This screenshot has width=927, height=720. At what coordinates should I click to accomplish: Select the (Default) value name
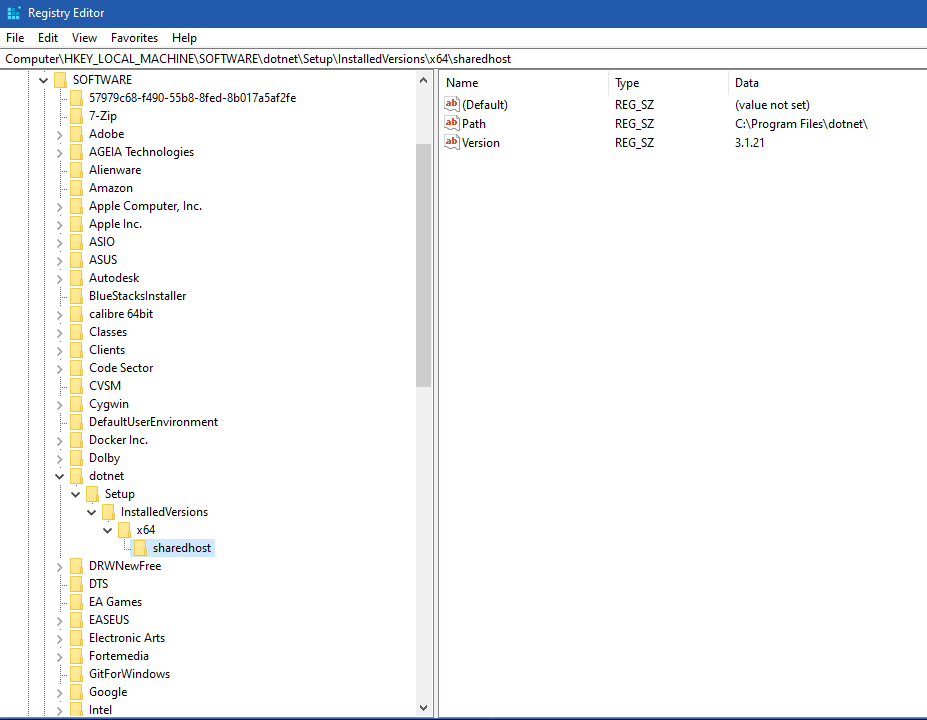(x=485, y=105)
